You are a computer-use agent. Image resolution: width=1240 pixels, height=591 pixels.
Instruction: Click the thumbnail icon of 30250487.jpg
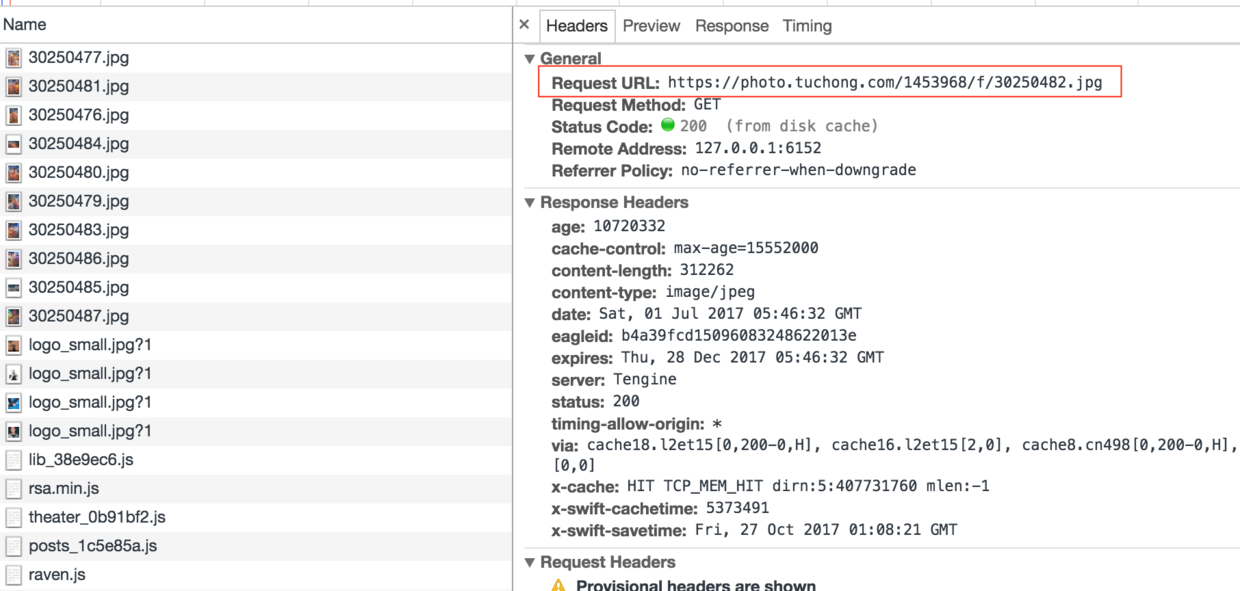(x=14, y=317)
